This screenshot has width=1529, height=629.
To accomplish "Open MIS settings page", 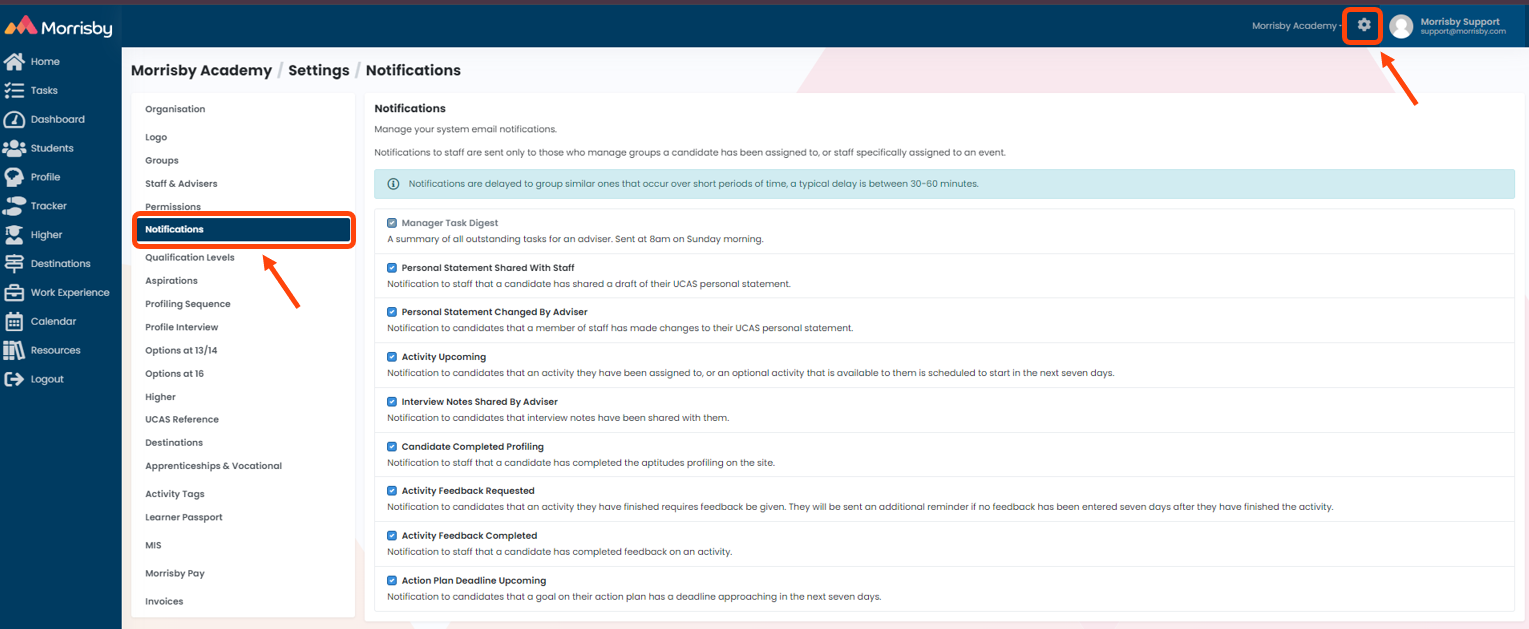I will [153, 545].
